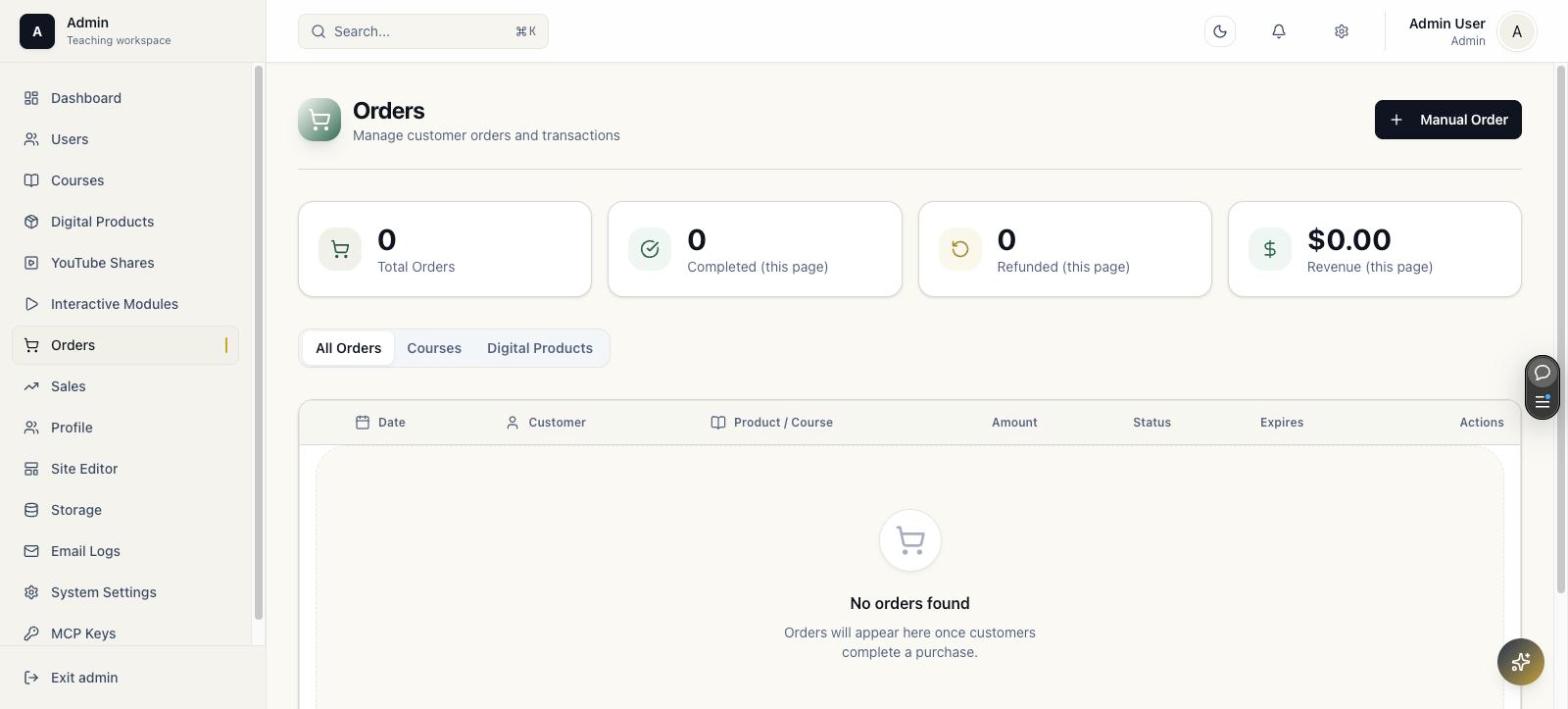Open the AI sparkle assistant button
Screen dimensions: 1568x709
pyautogui.click(x=1521, y=662)
